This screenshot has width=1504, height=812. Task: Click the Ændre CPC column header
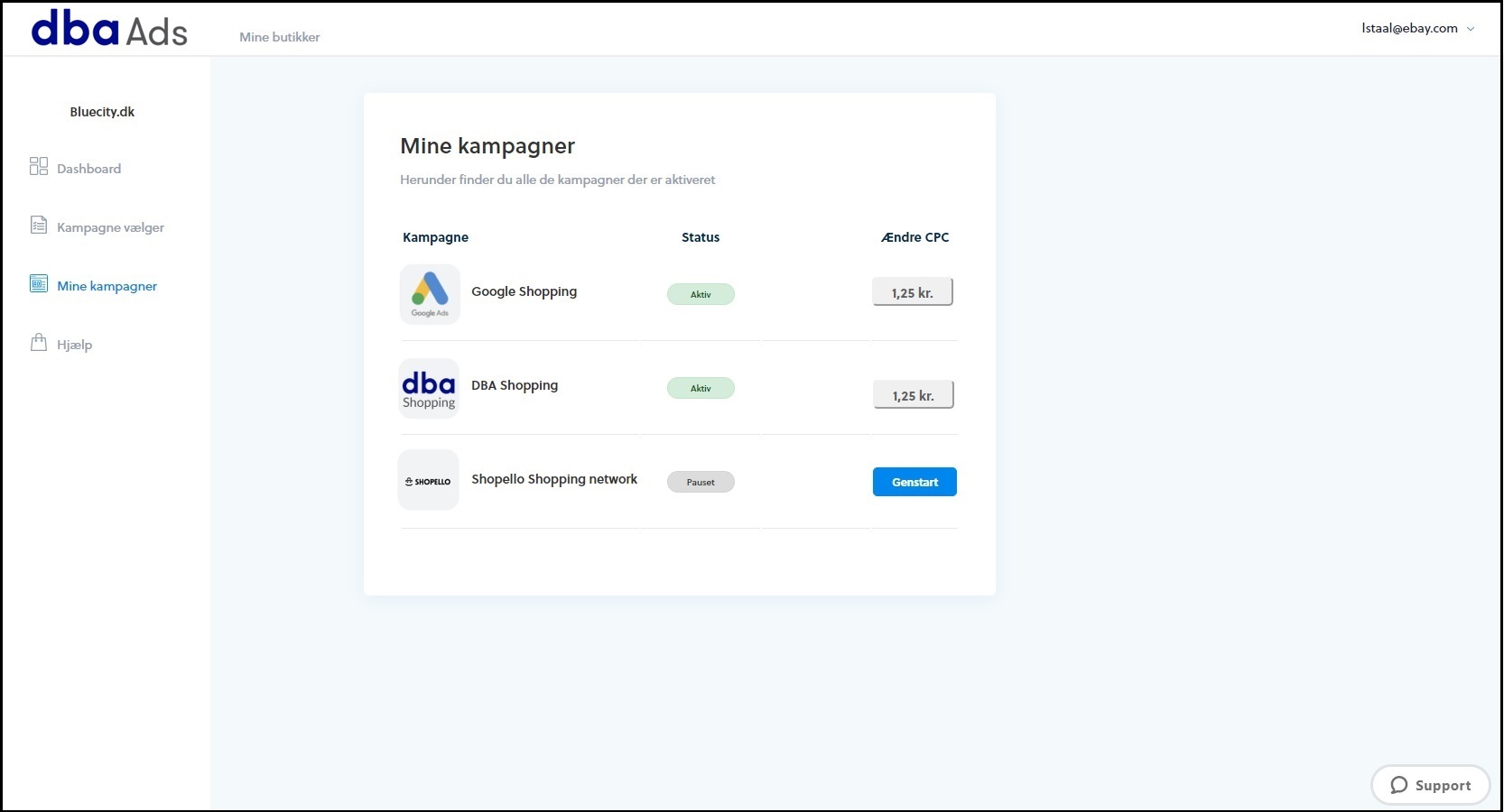tap(915, 237)
